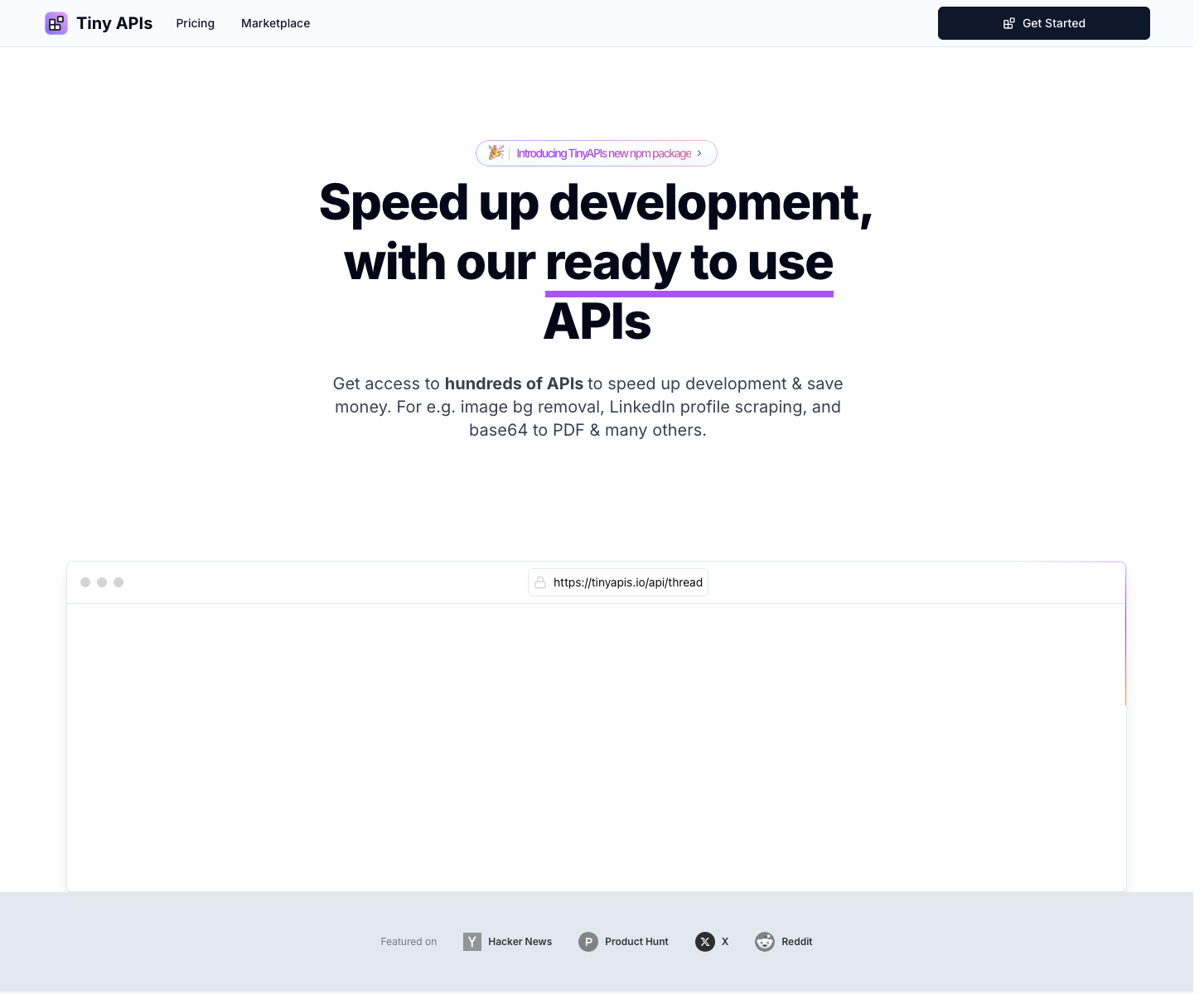Open the Pricing page
1204x994 pixels.
tap(195, 23)
